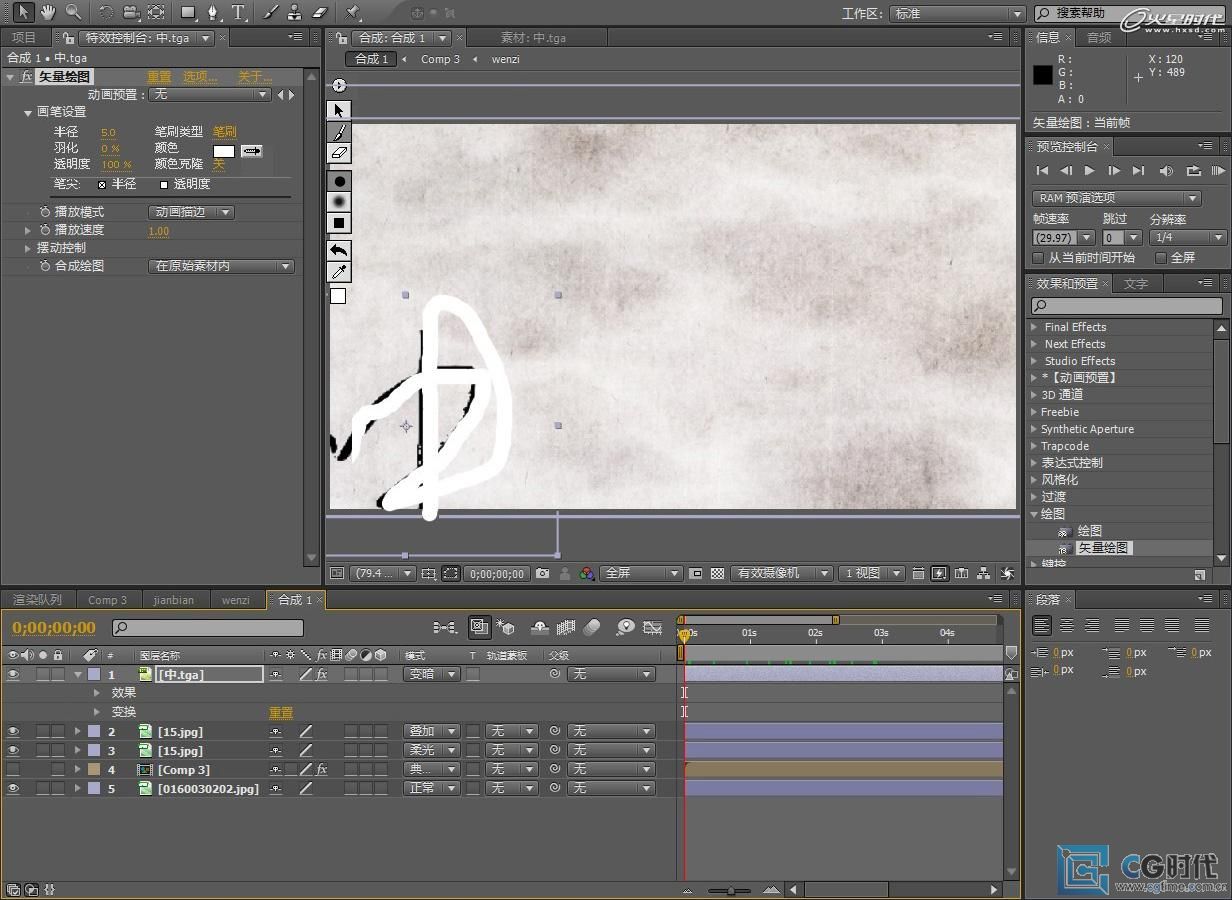Image resolution: width=1232 pixels, height=900 pixels.
Task: Pick the square brush tip in viewer
Action: [339, 223]
